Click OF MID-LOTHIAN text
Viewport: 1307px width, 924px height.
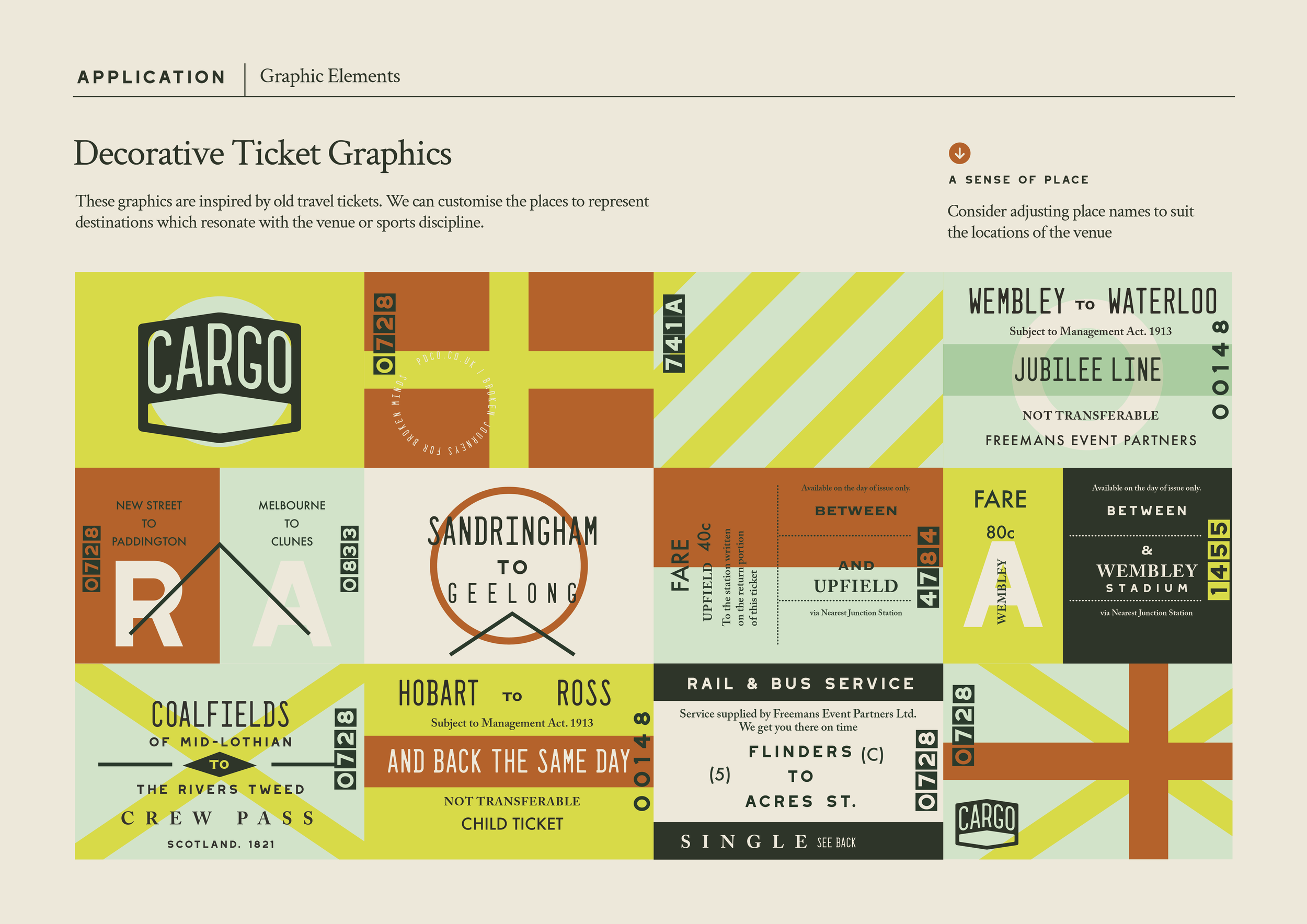[221, 742]
